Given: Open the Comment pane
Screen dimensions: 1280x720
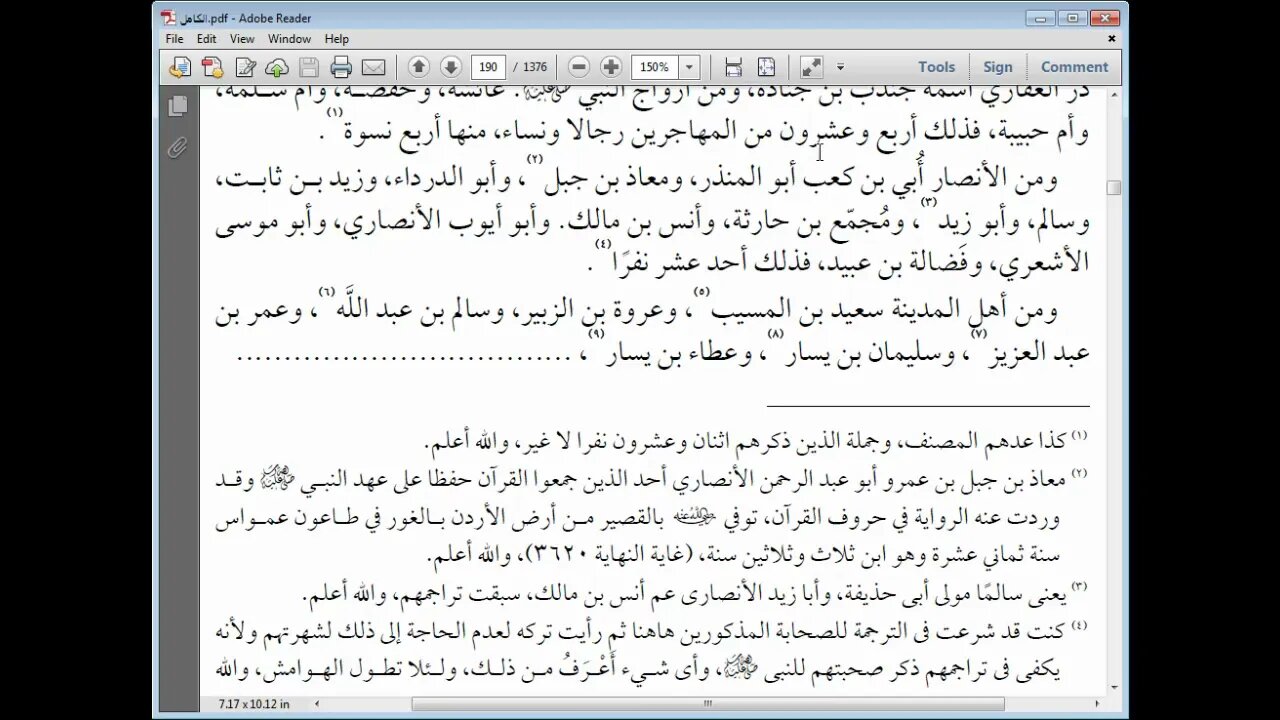Looking at the screenshot, I should click(x=1075, y=67).
